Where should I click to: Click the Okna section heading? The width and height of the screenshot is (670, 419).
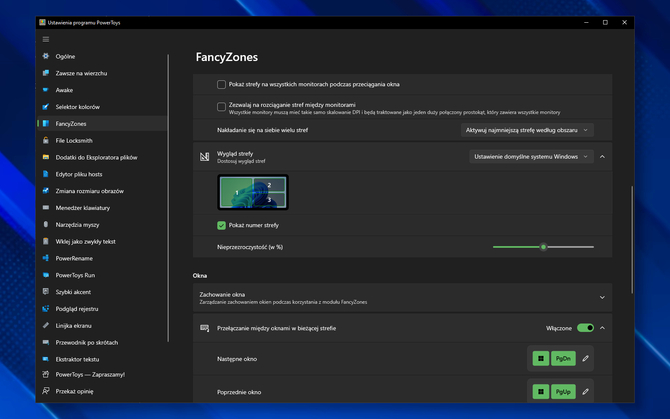pos(200,276)
